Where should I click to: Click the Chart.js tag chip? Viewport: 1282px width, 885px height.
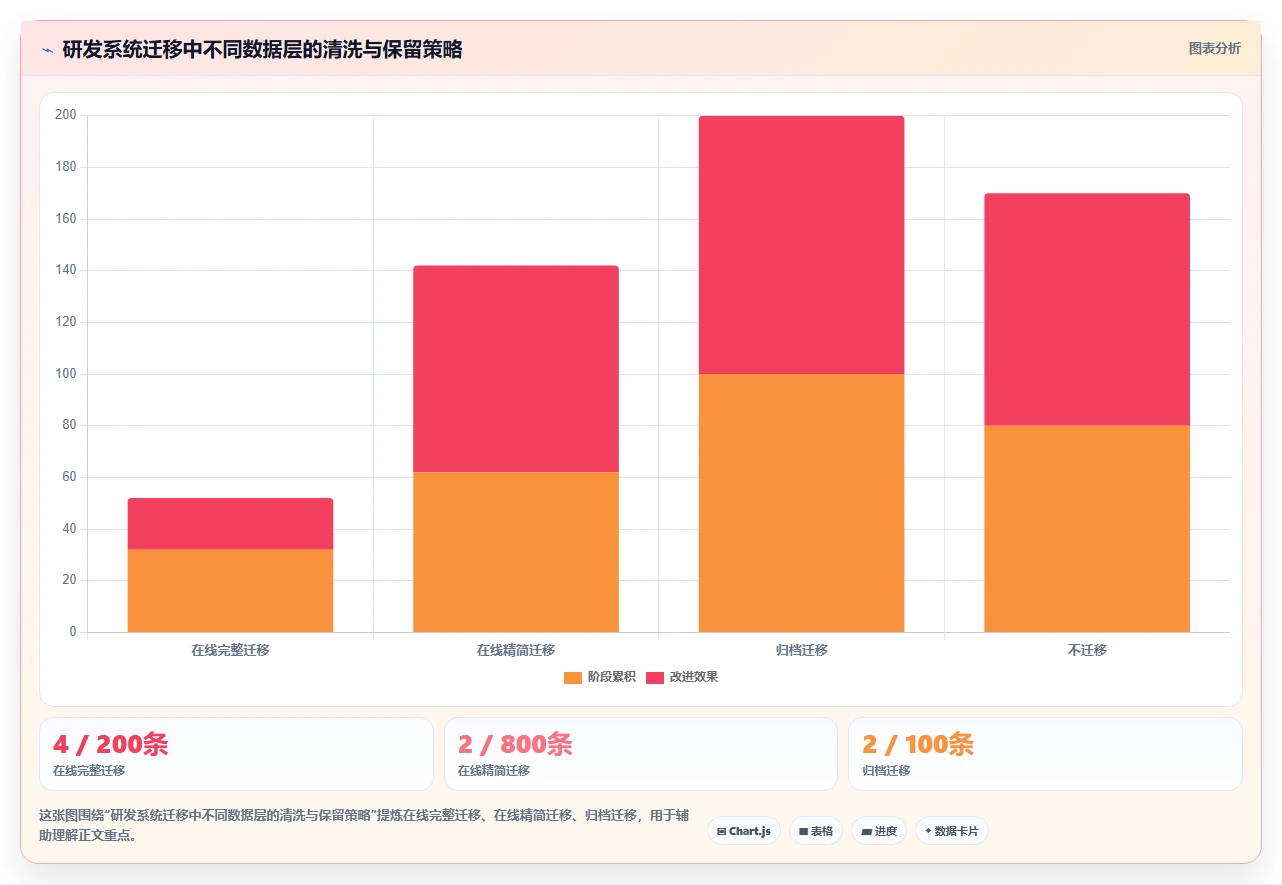click(x=744, y=831)
